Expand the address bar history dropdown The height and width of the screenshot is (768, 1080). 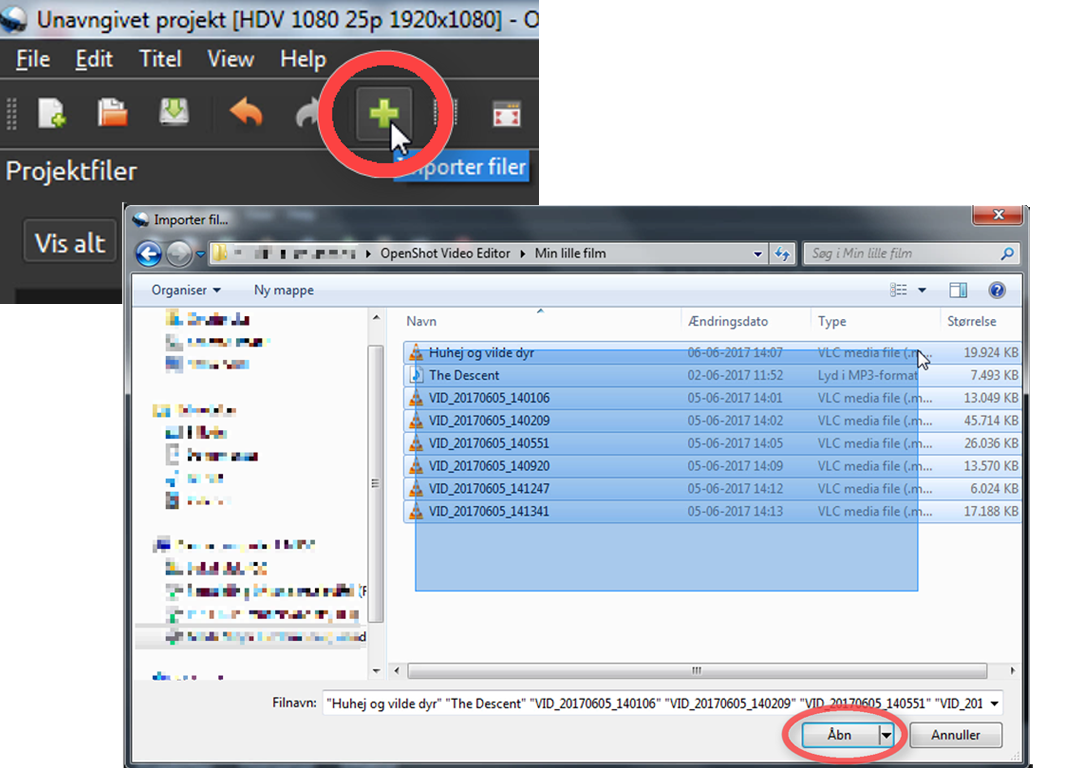(758, 253)
